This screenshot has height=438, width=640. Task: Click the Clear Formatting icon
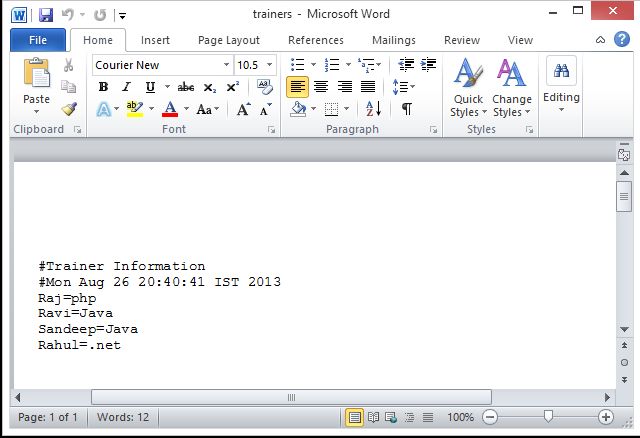pos(264,87)
